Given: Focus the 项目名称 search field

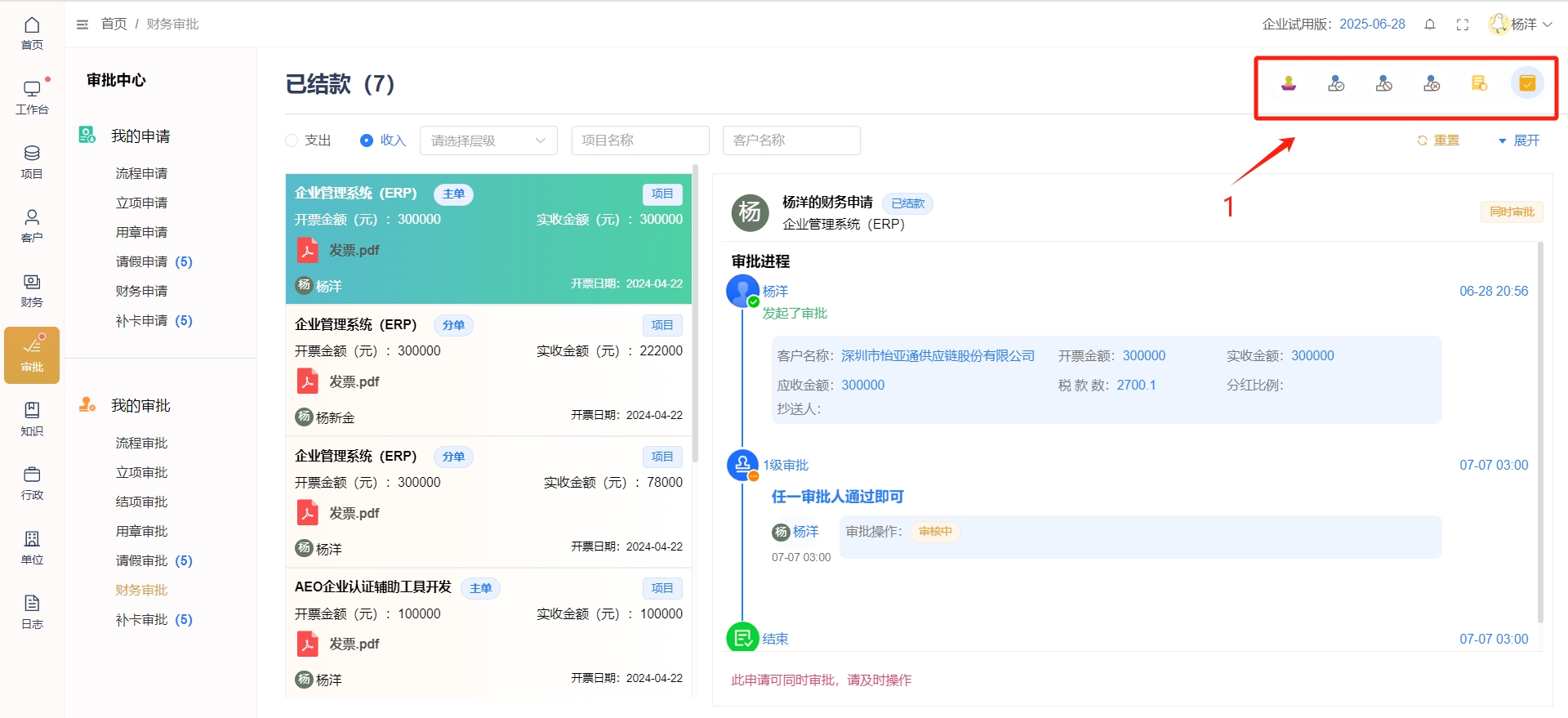Looking at the screenshot, I should (x=640, y=140).
